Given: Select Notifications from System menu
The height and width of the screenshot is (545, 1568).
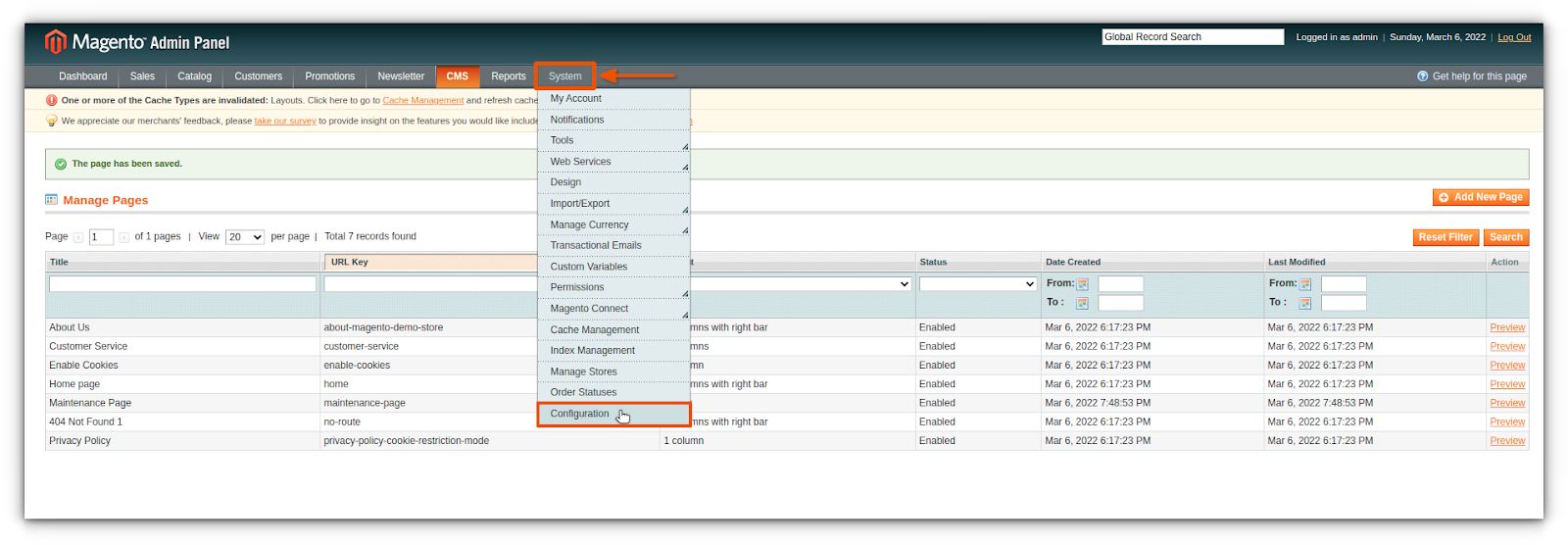Looking at the screenshot, I should pyautogui.click(x=613, y=120).
